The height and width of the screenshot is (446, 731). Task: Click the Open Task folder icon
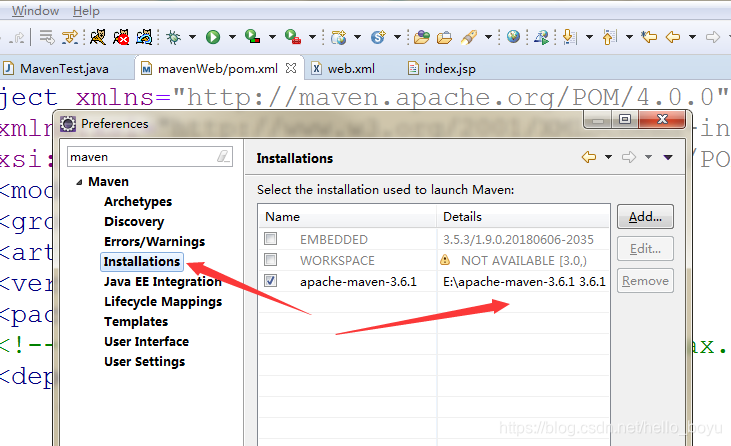[444, 37]
